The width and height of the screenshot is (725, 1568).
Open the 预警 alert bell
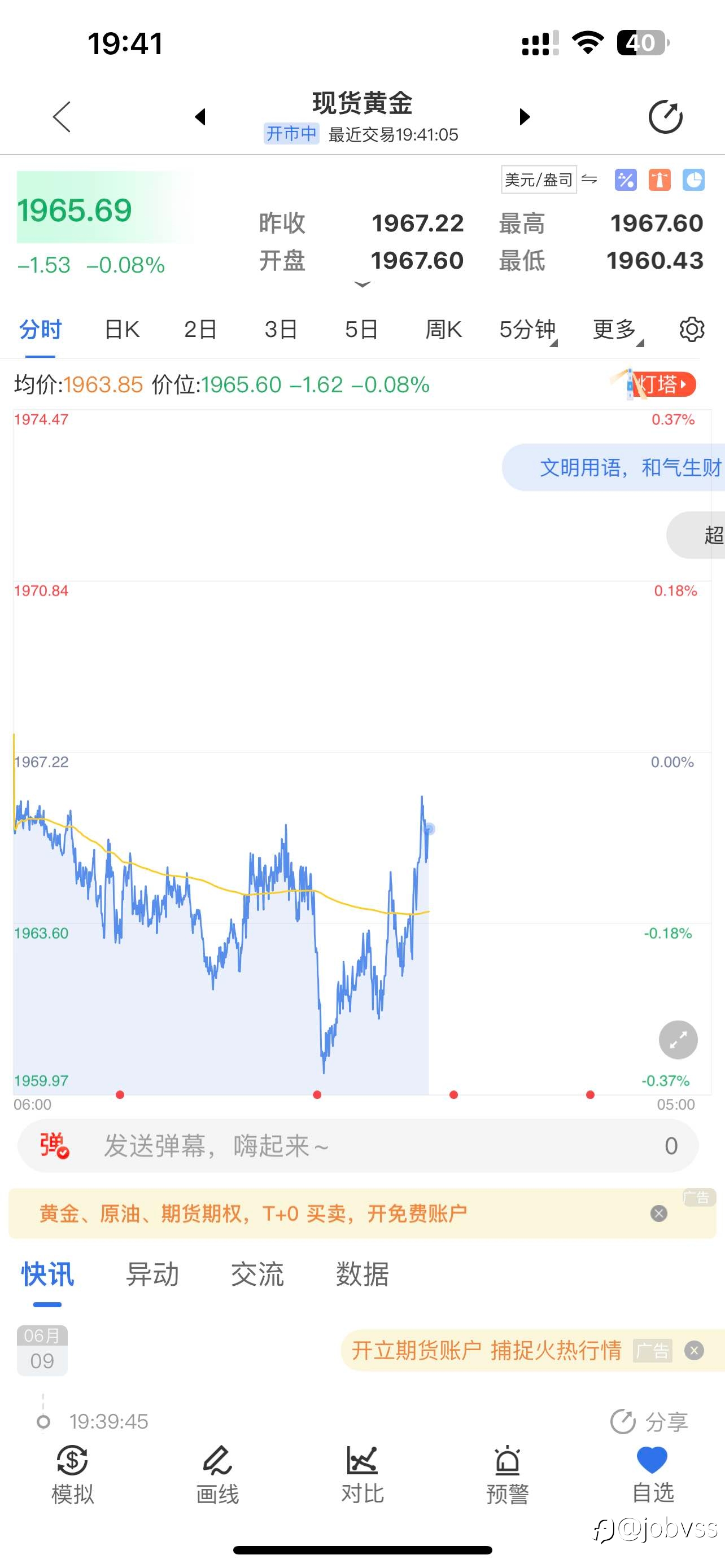(507, 1475)
